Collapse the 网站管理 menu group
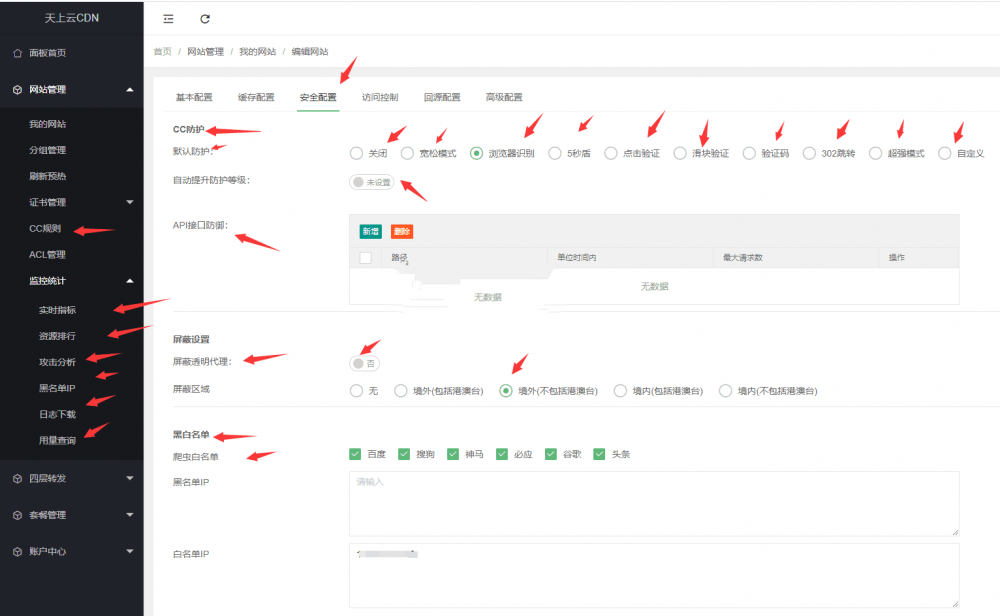Viewport: 1000px width, 616px height. tap(70, 89)
